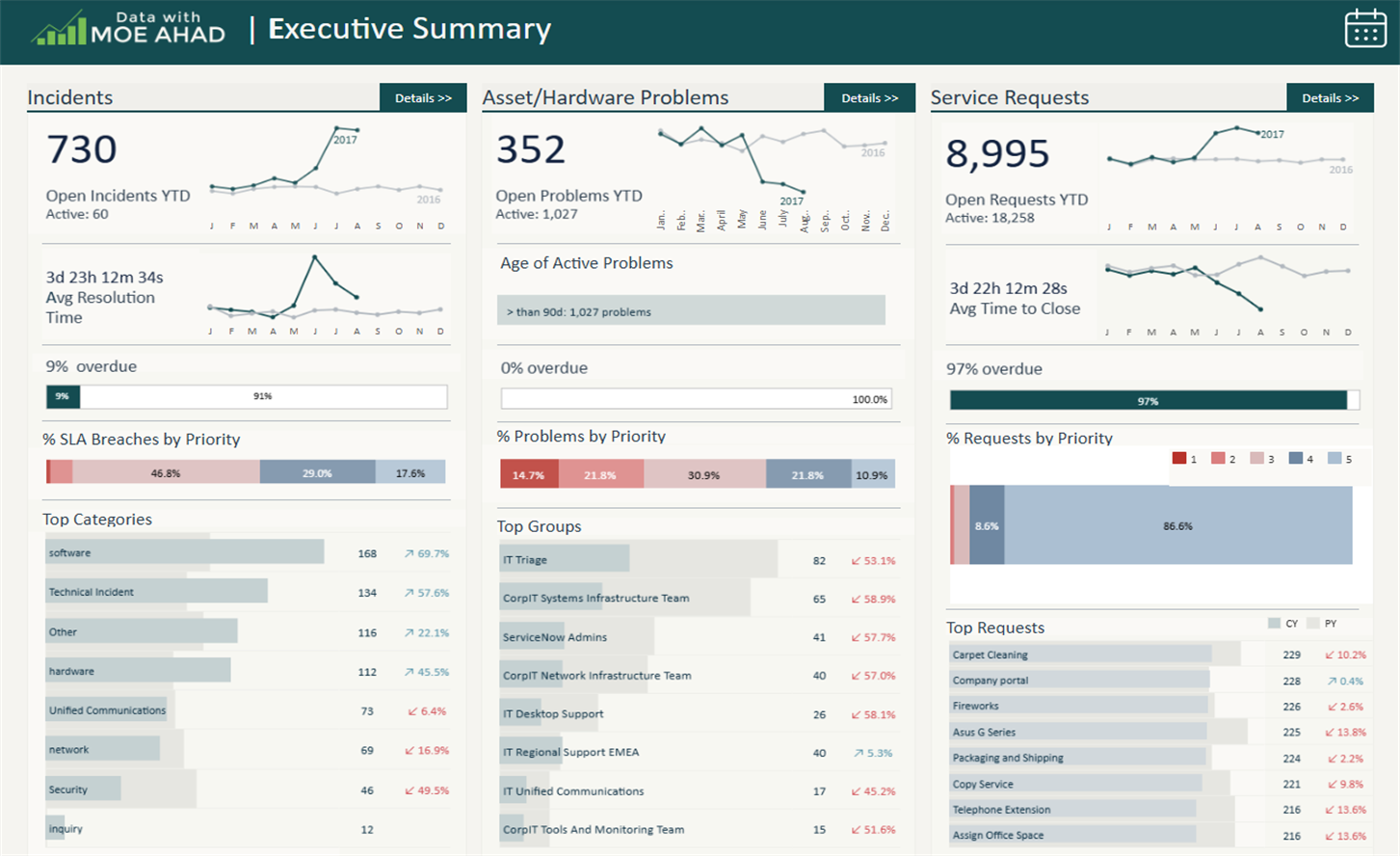Open the calendar icon in header
The image size is (1400, 856).
(1365, 29)
